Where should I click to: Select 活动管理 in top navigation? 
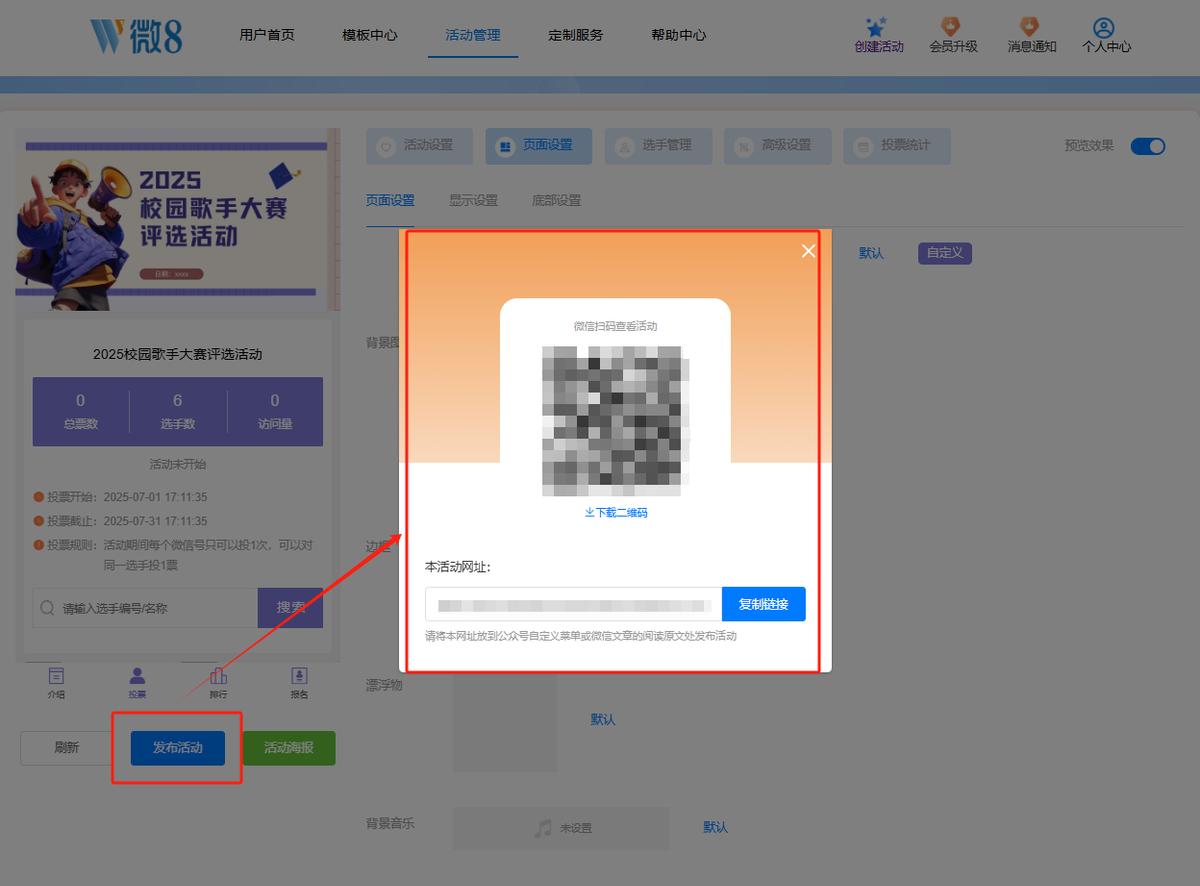473,35
